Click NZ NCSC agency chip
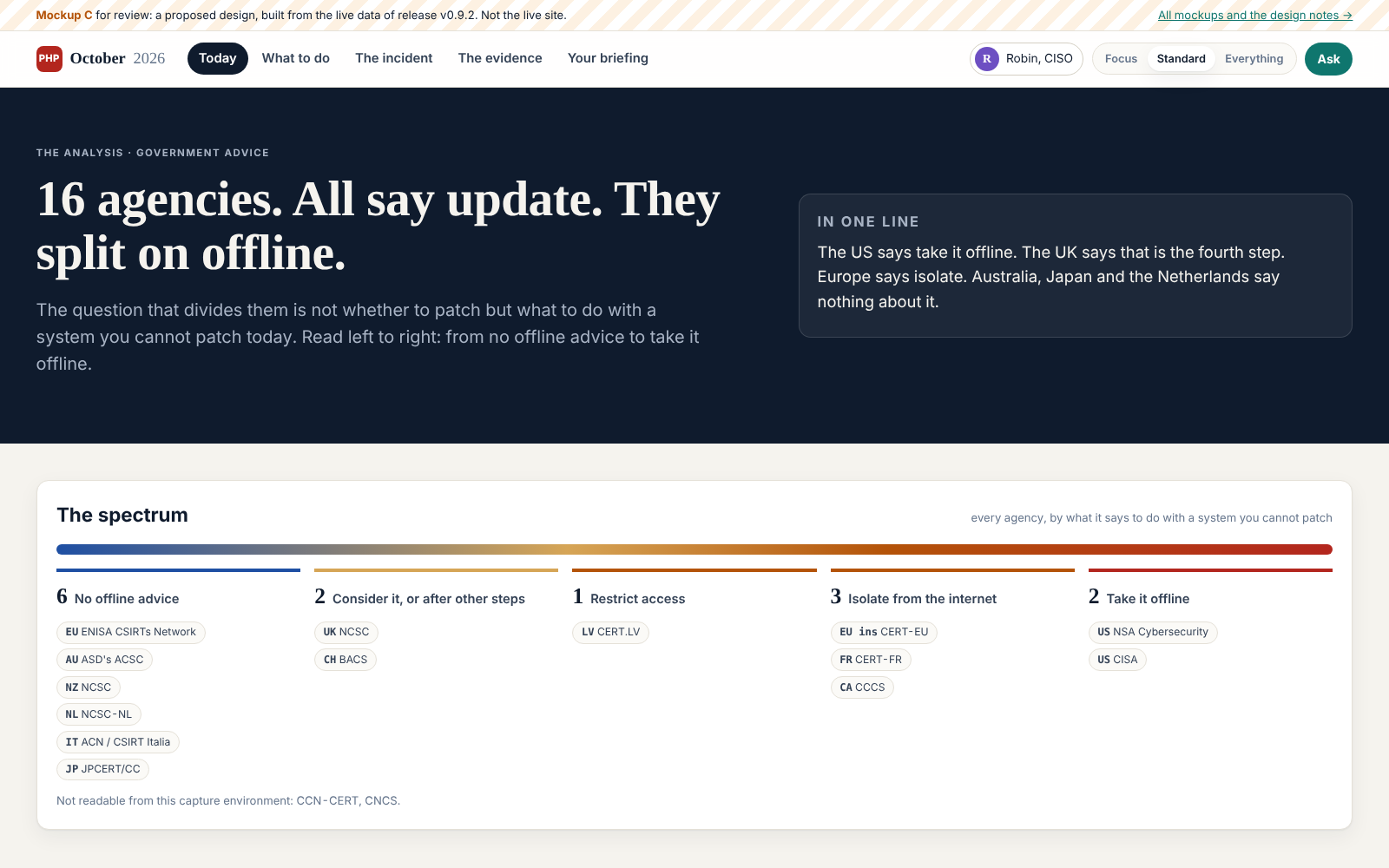This screenshot has height=868, width=1389. coord(89,687)
